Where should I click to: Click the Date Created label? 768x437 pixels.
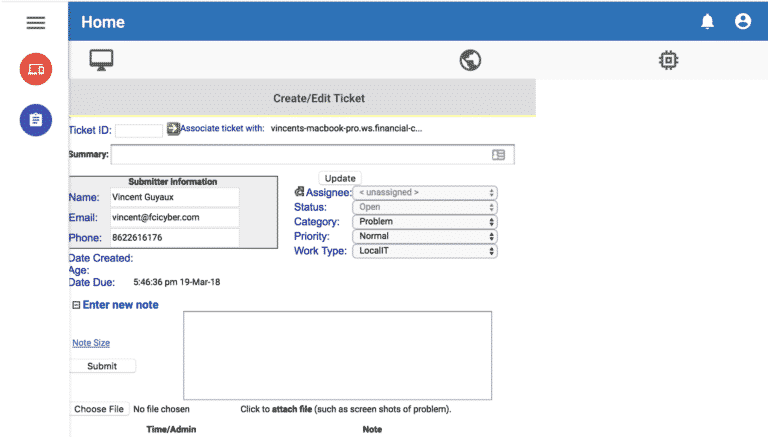pos(101,258)
